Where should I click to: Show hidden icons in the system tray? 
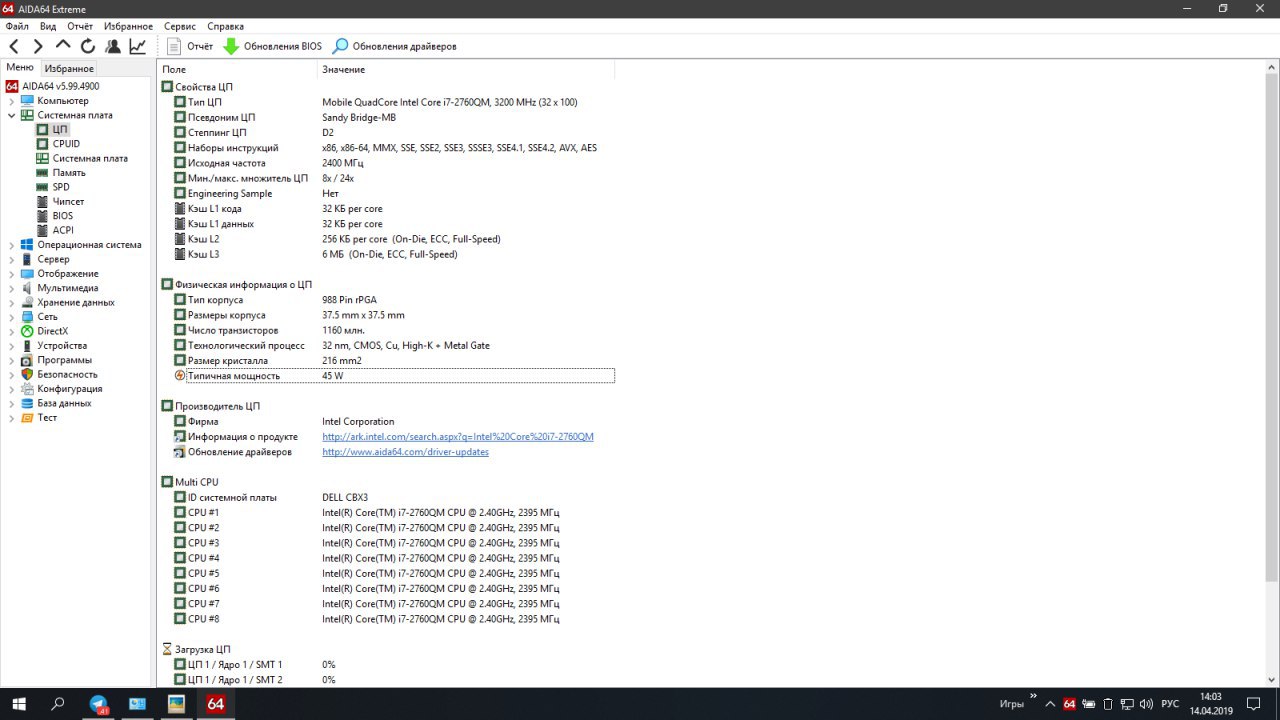[1050, 704]
